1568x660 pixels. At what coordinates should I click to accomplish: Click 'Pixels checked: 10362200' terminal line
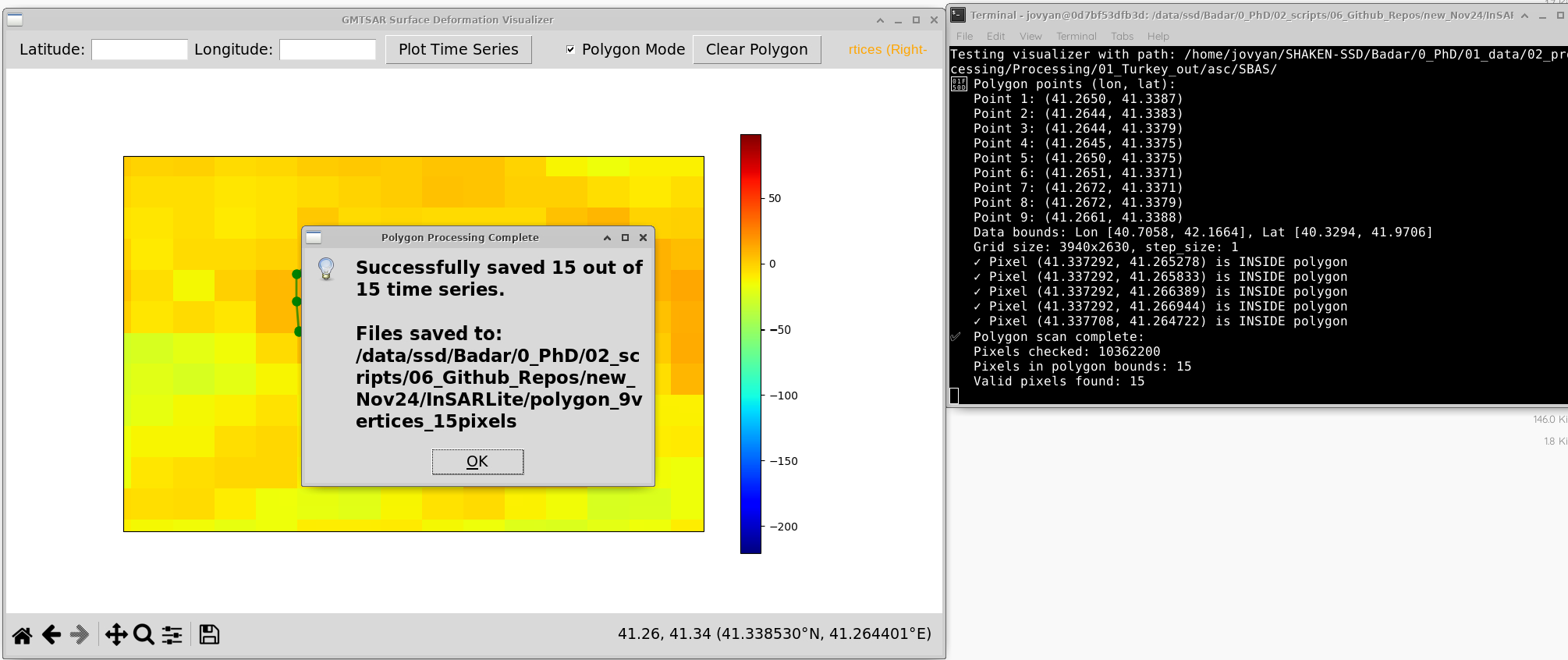(1066, 352)
